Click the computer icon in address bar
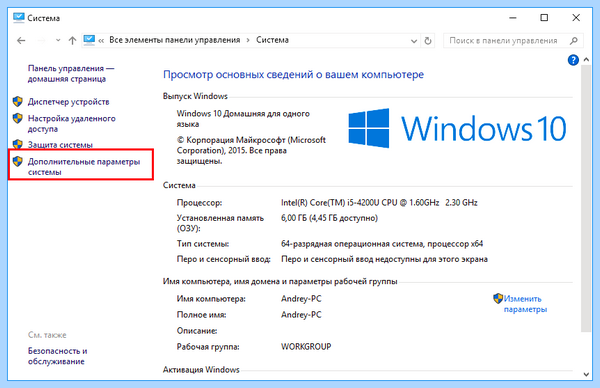This screenshot has width=600, height=388. (x=89, y=40)
